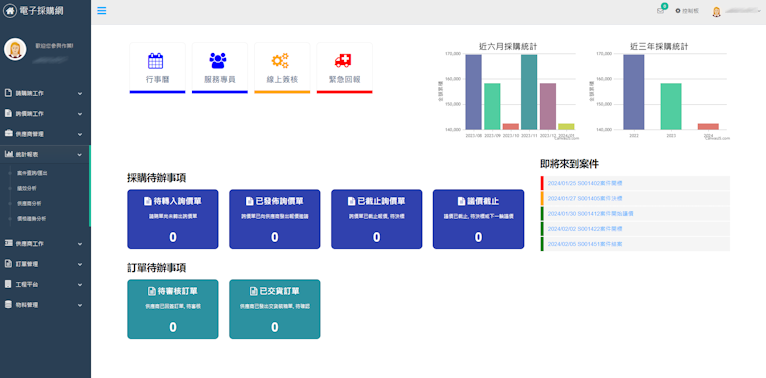Screen dimensions: 766x378
Task: Click the 服務專員 people icon
Action: [218, 61]
